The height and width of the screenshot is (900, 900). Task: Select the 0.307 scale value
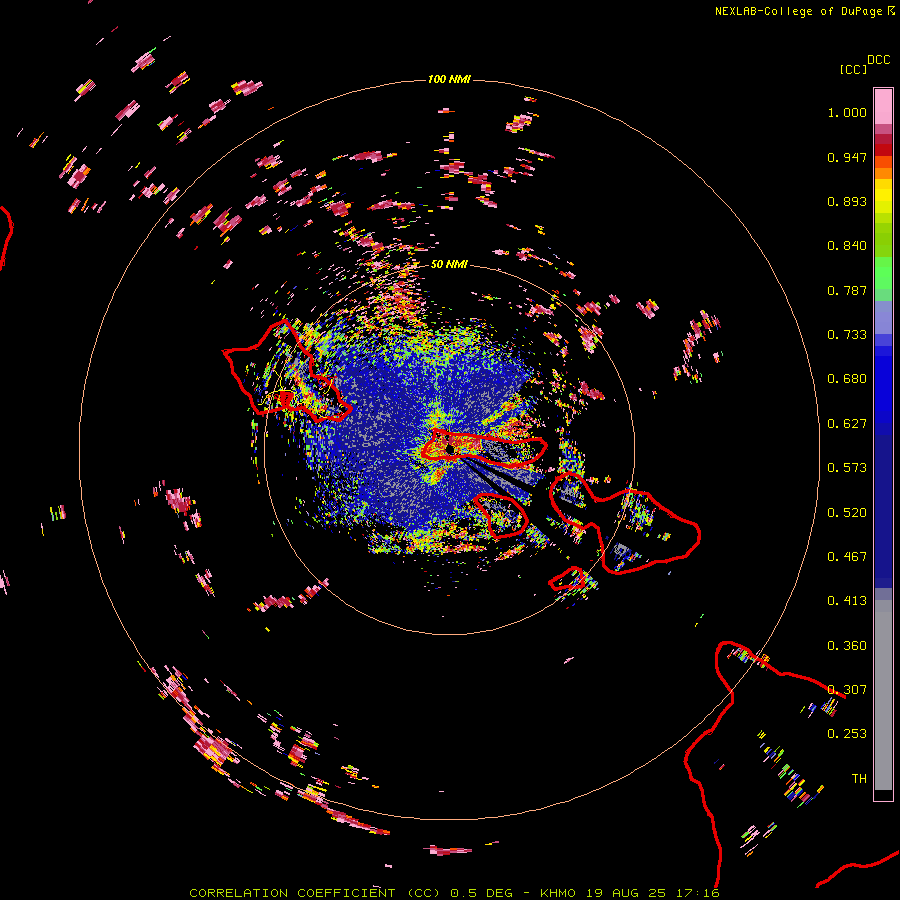pyautogui.click(x=847, y=690)
